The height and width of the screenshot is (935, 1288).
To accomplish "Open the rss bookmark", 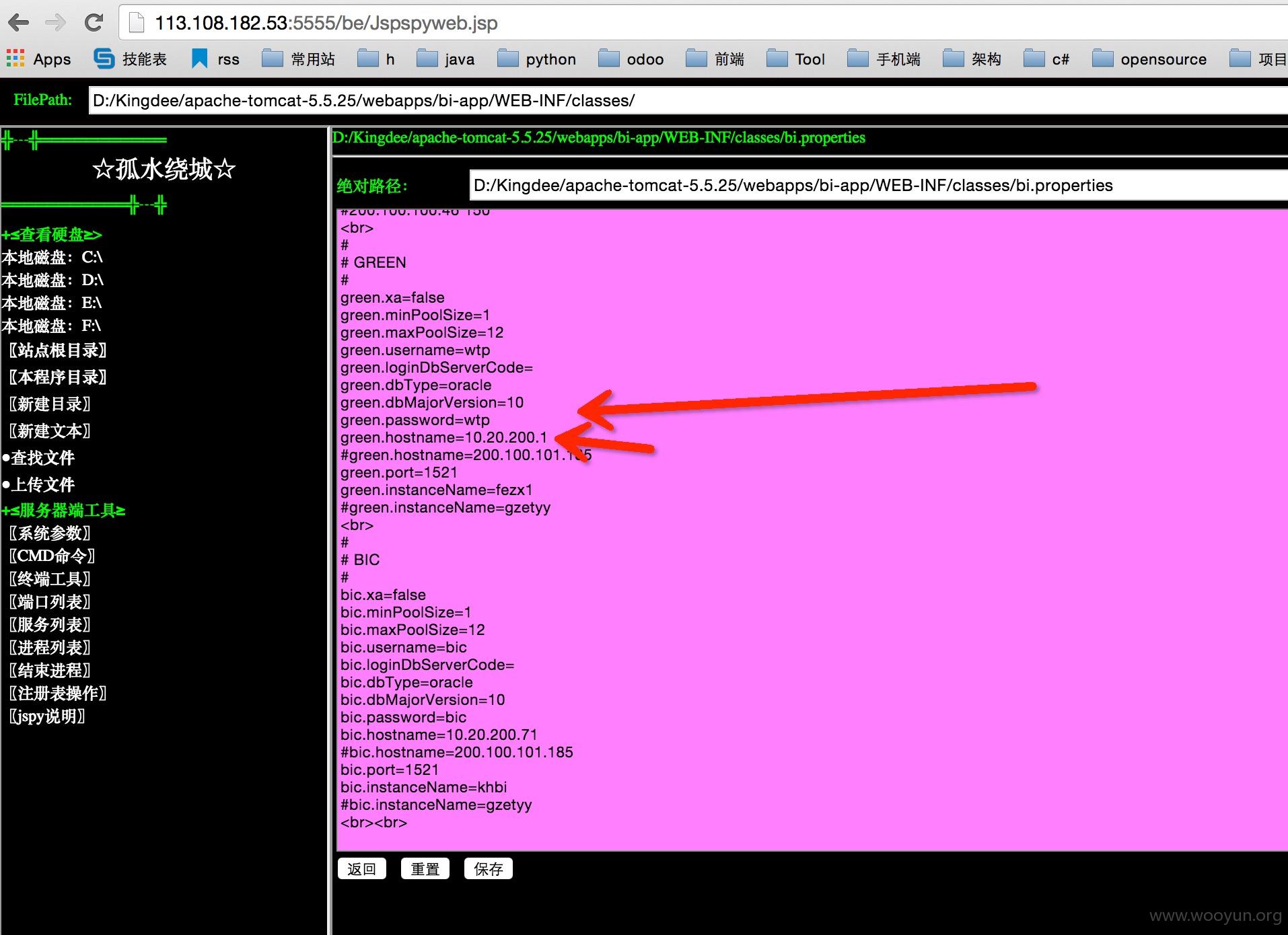I will tap(215, 59).
